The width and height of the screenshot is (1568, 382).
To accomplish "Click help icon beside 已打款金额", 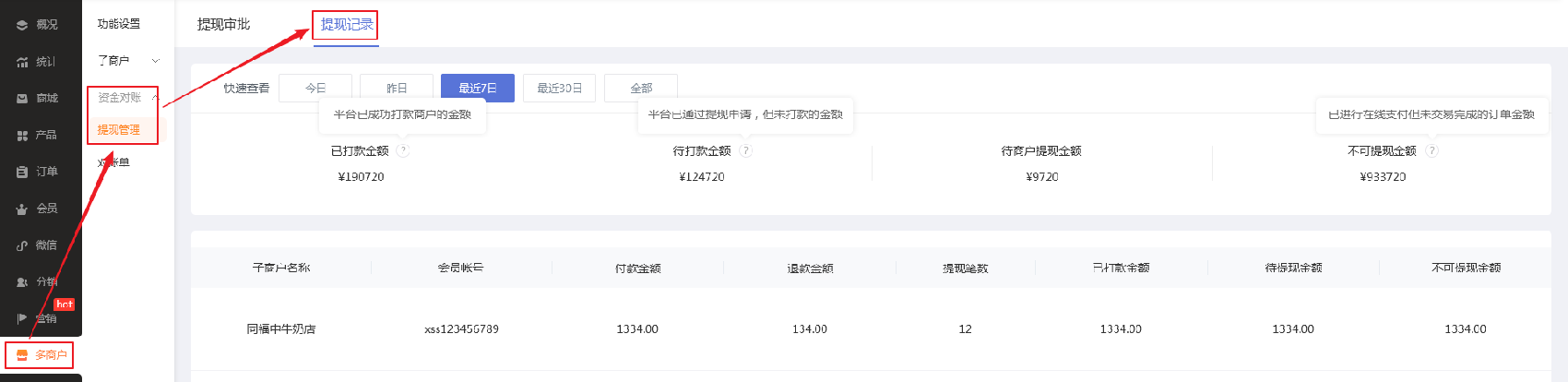I will pyautogui.click(x=403, y=150).
